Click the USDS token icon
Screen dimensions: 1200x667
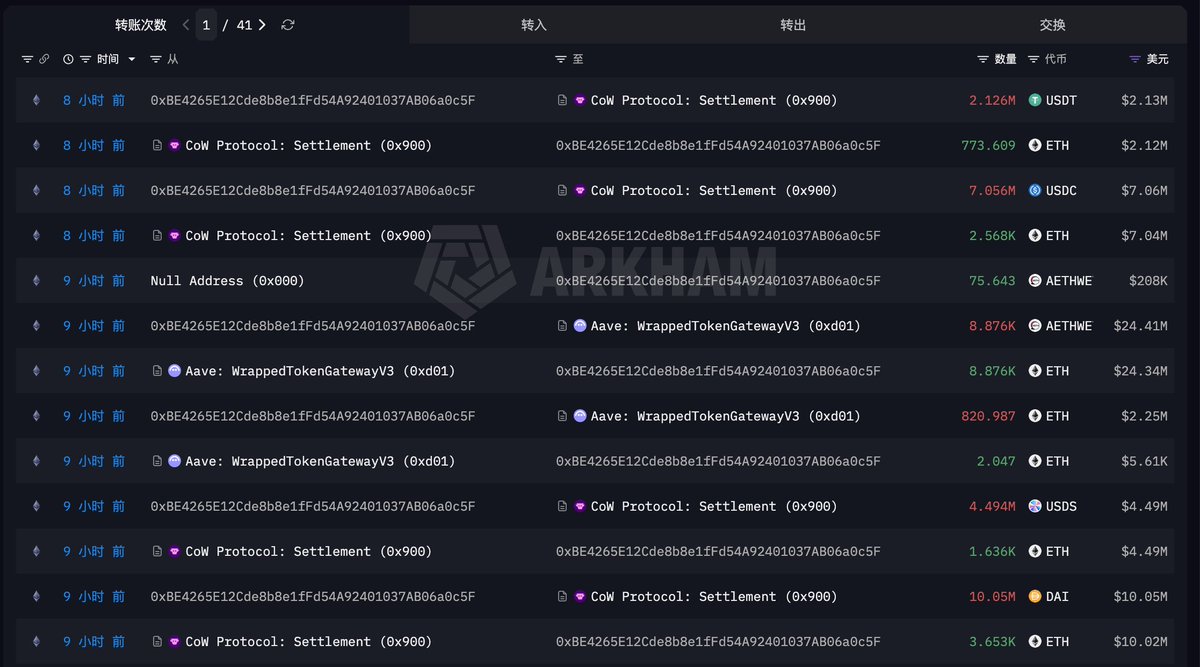[x=1035, y=506]
